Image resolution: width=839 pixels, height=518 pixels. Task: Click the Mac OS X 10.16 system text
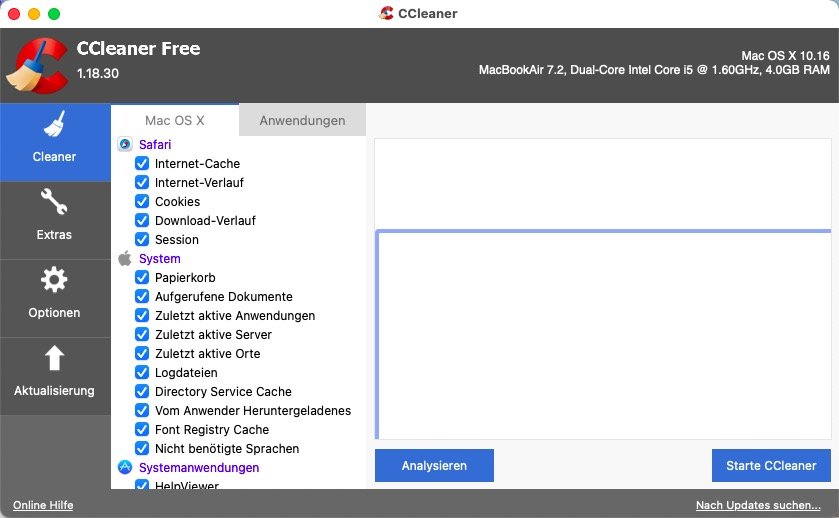click(785, 56)
